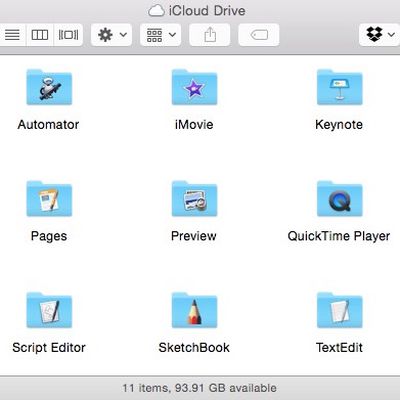Select the Preview label text
The height and width of the screenshot is (400, 400).
[x=194, y=236]
